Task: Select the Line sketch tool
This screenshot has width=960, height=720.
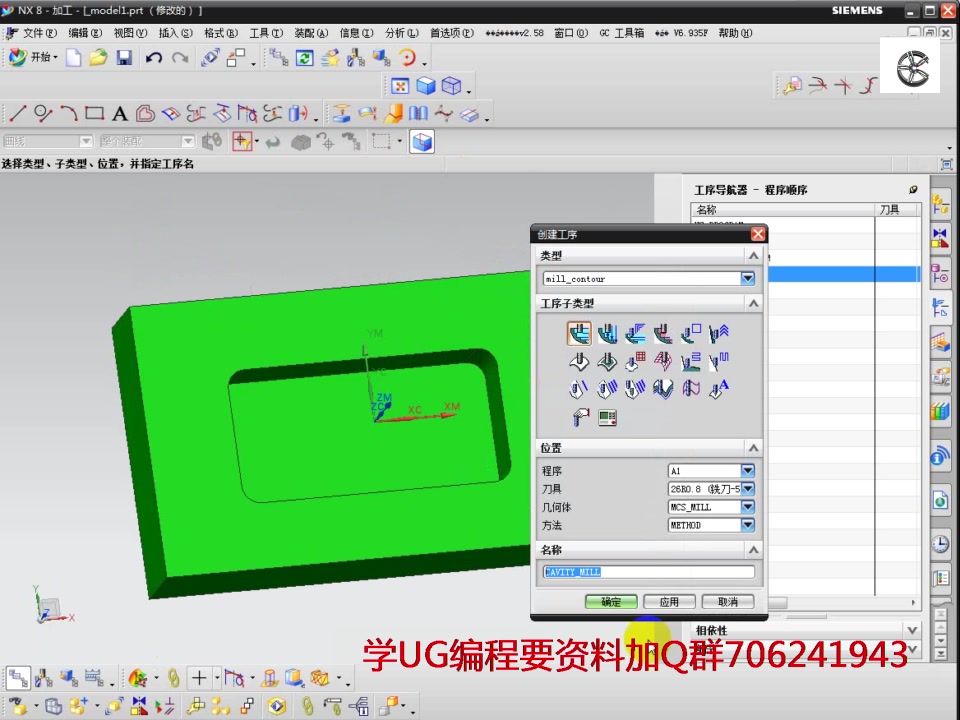Action: 16,113
